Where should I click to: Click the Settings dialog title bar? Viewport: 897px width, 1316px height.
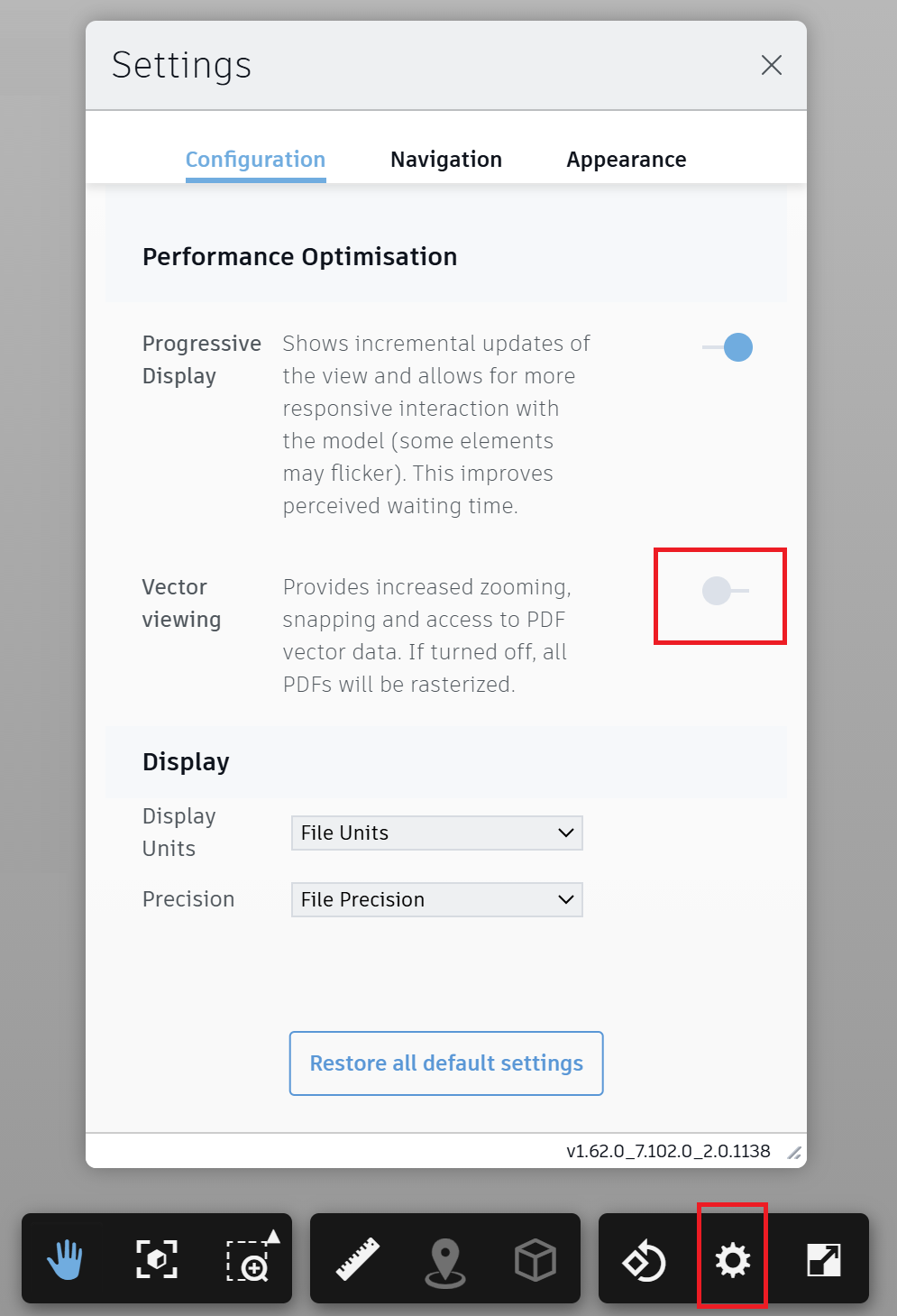click(451, 65)
